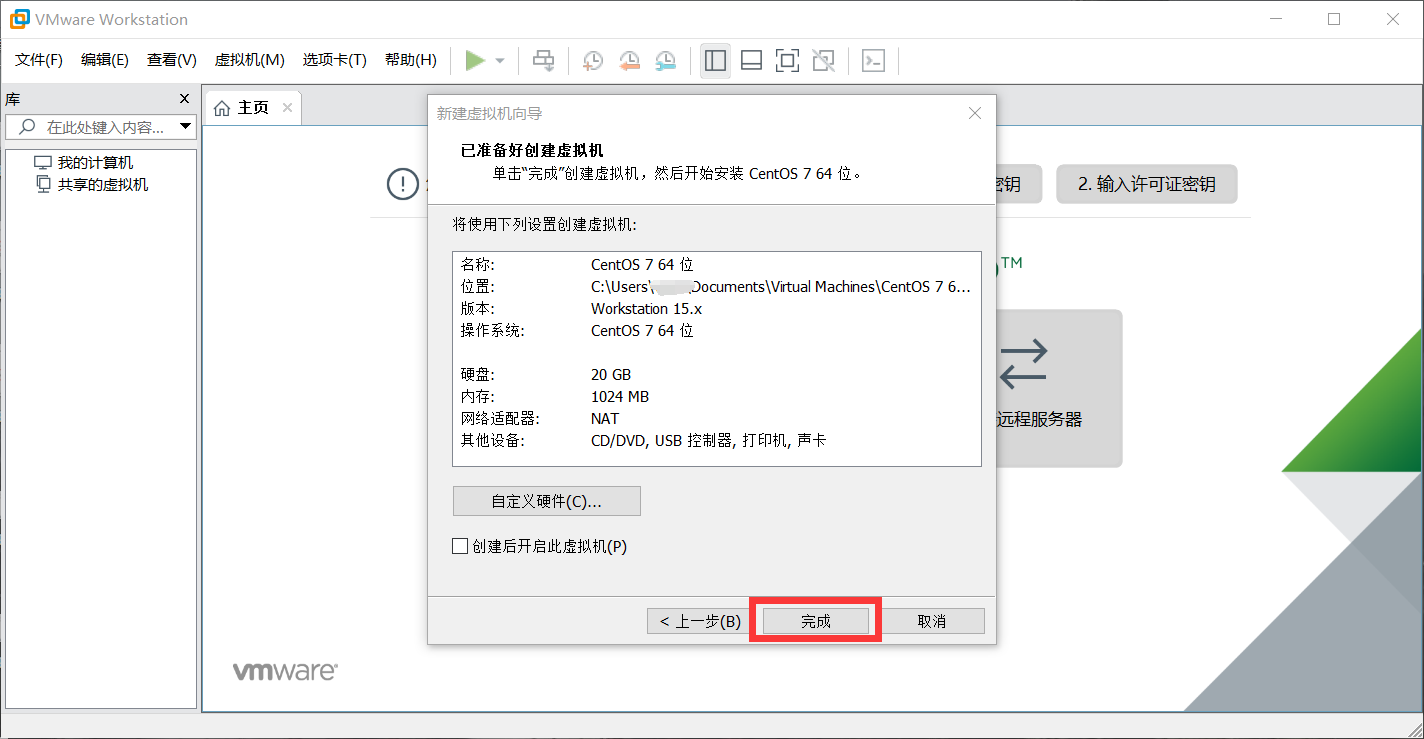The width and height of the screenshot is (1424, 739).
Task: Click the 操作系统: label in the settings list
Action: coord(492,331)
